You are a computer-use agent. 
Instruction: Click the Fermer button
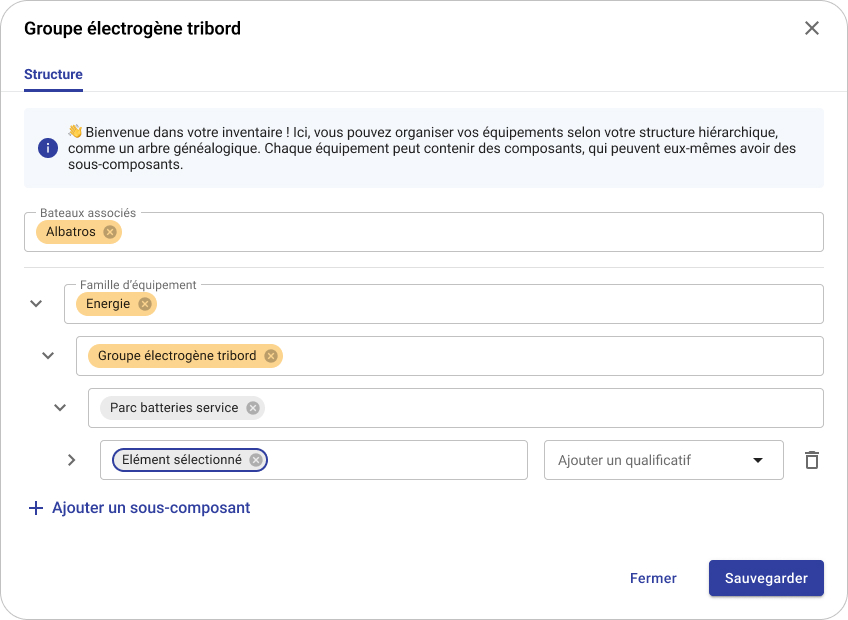click(x=653, y=578)
